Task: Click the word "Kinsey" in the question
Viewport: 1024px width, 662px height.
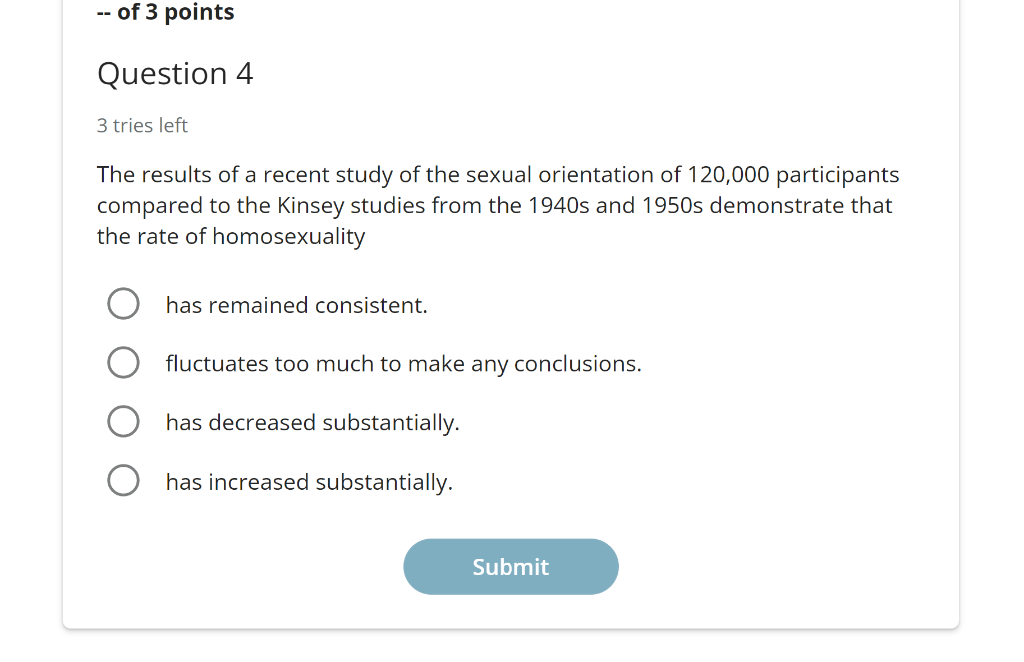Action: 310,206
